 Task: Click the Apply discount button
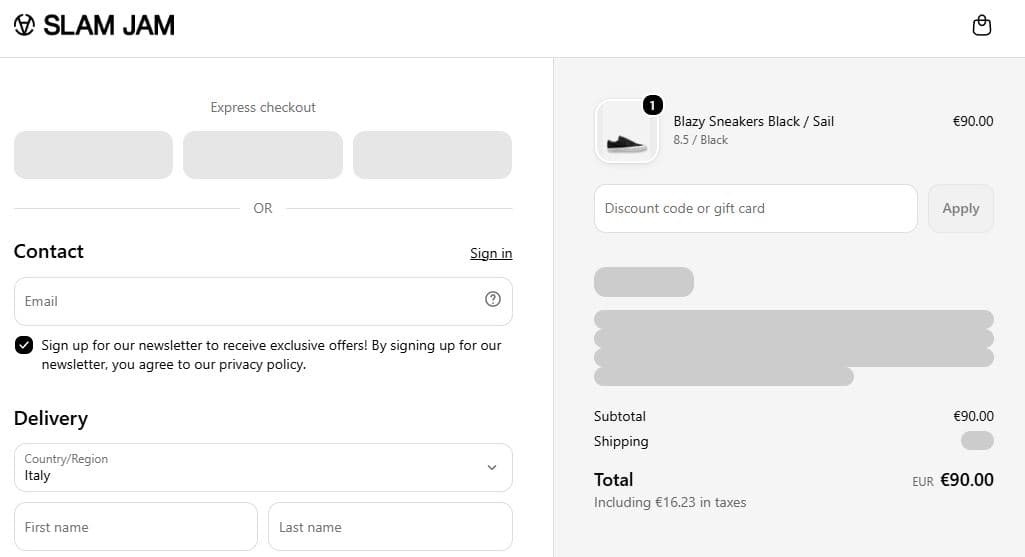(960, 209)
